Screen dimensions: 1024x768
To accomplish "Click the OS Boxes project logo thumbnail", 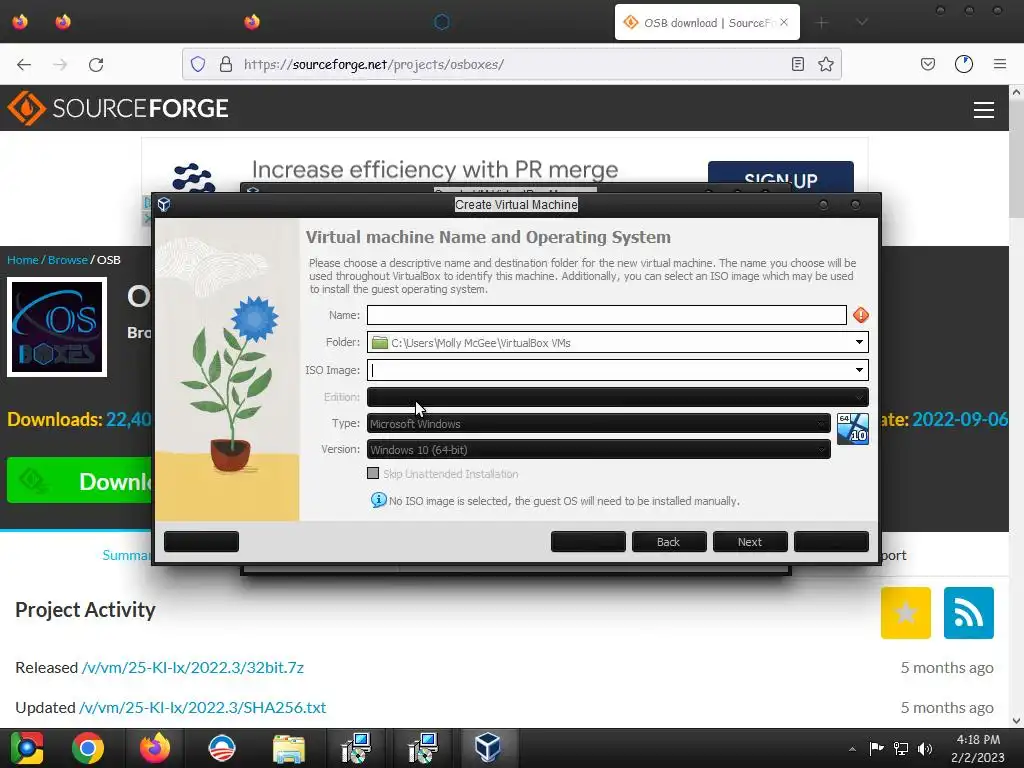I will [x=57, y=327].
